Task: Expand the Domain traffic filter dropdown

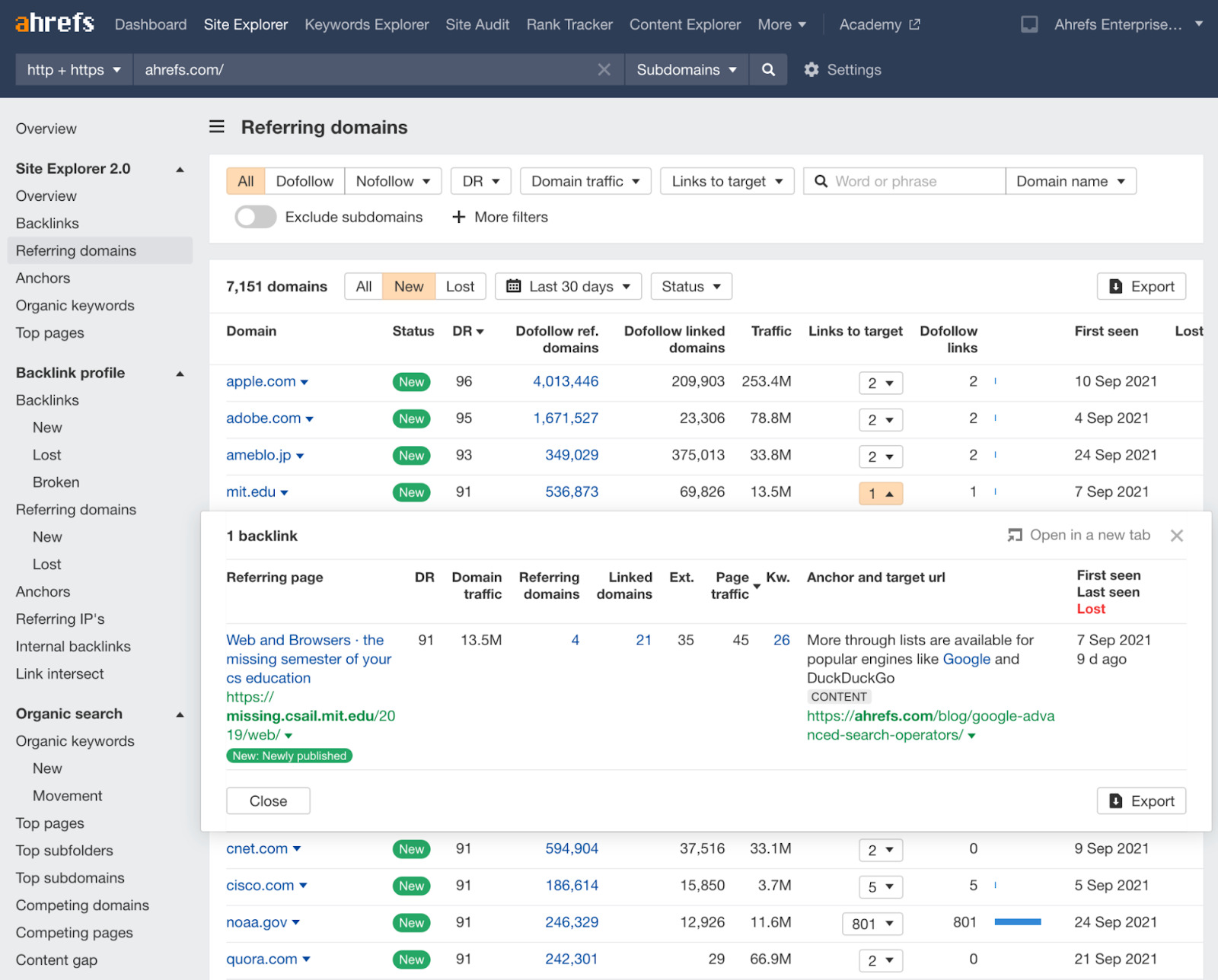Action: point(585,181)
